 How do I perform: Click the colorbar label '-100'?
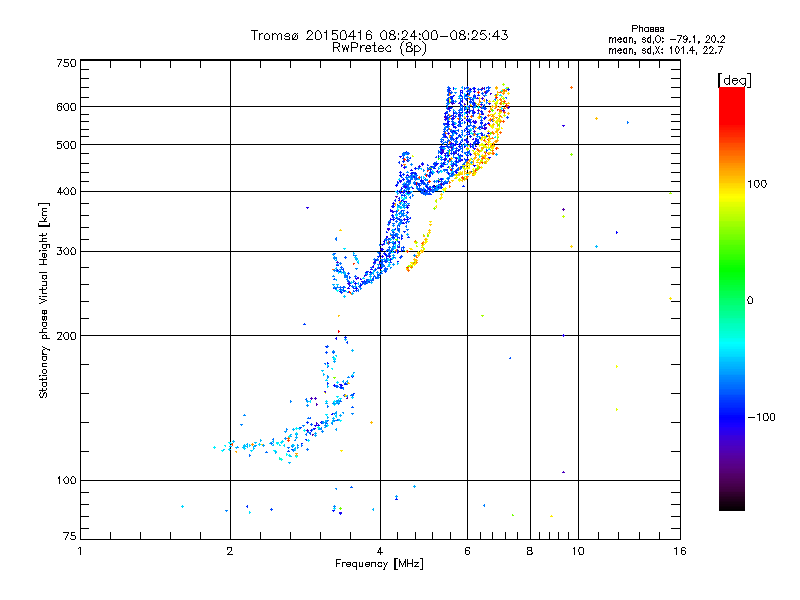761,417
